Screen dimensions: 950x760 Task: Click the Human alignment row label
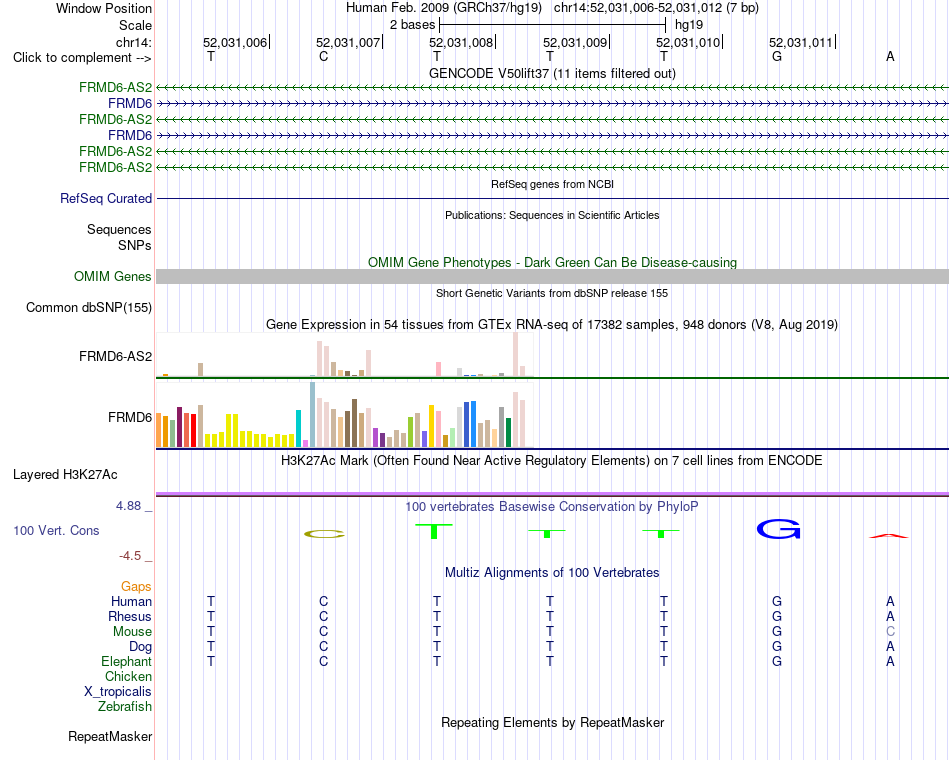click(131, 601)
